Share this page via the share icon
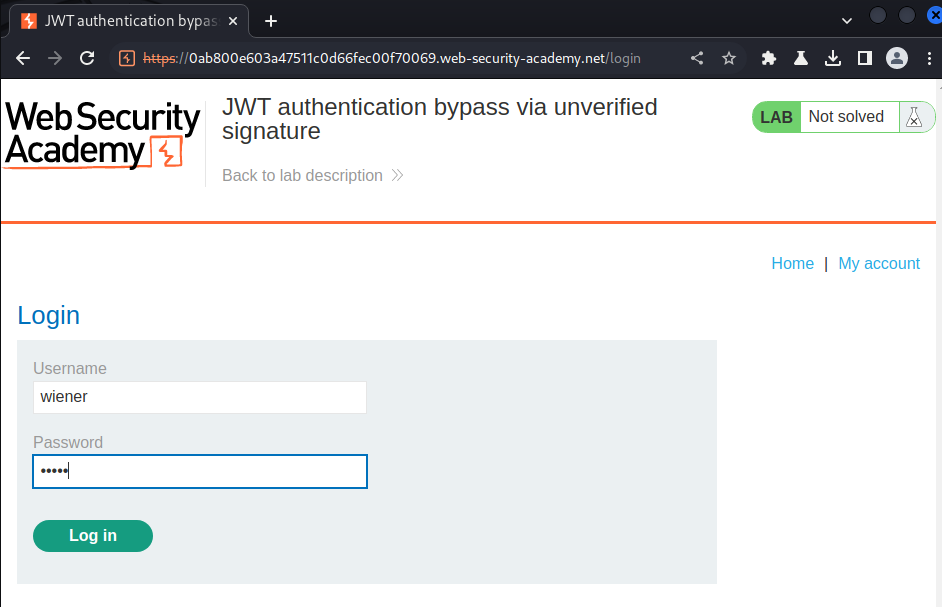This screenshot has width=942, height=607. click(697, 58)
